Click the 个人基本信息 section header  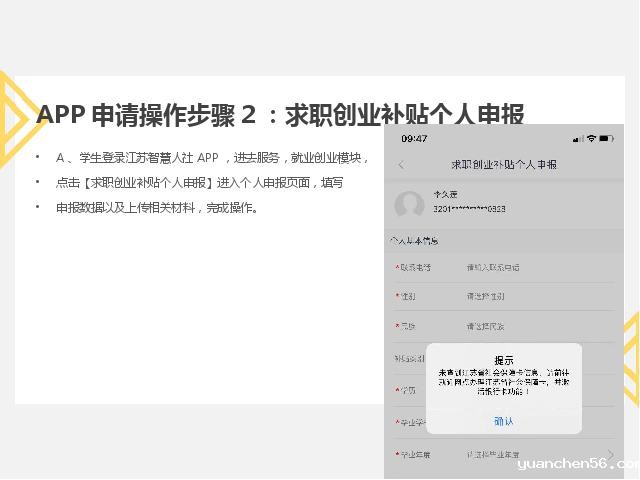coord(413,242)
